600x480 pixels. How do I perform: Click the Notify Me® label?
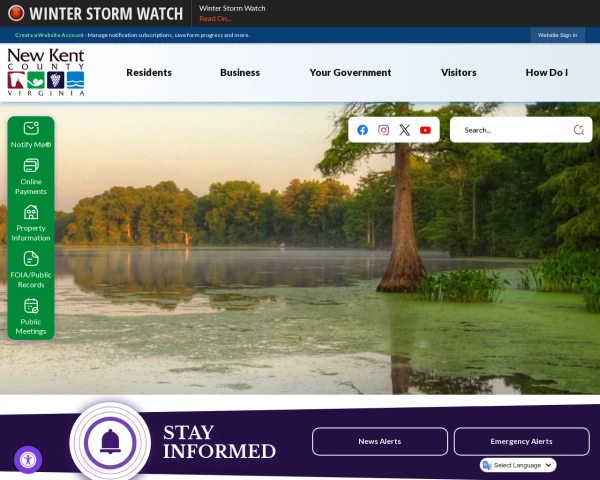[x=31, y=145]
